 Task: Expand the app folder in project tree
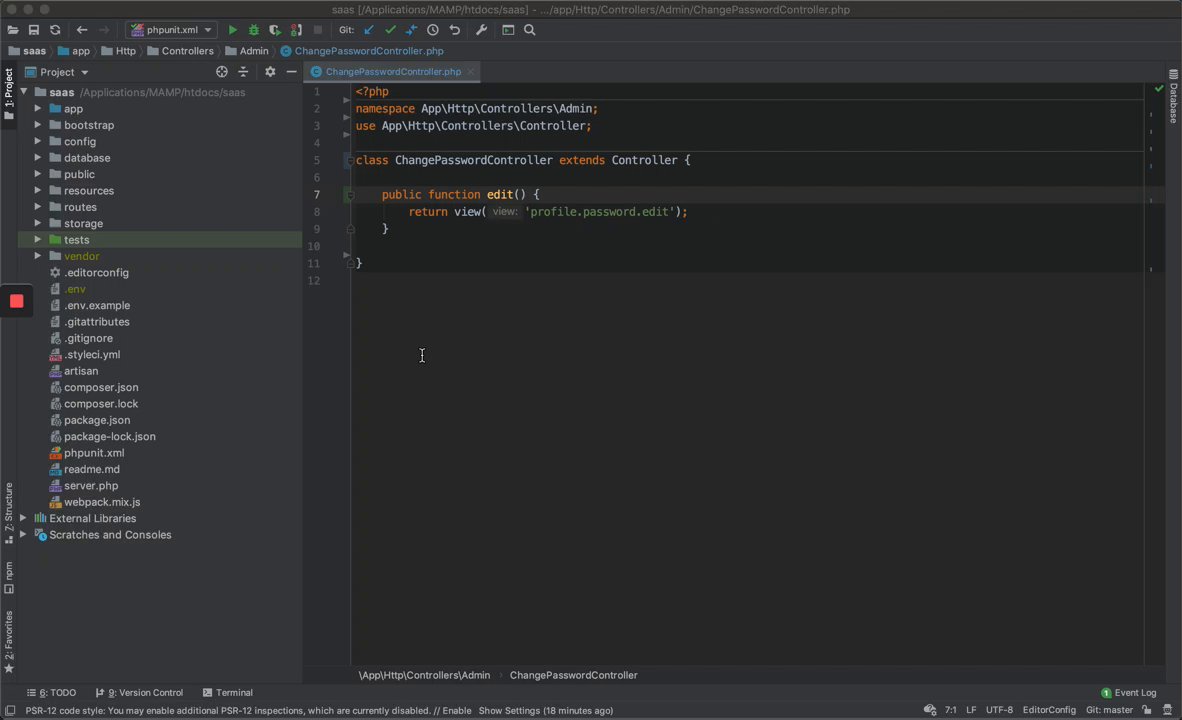click(38, 109)
